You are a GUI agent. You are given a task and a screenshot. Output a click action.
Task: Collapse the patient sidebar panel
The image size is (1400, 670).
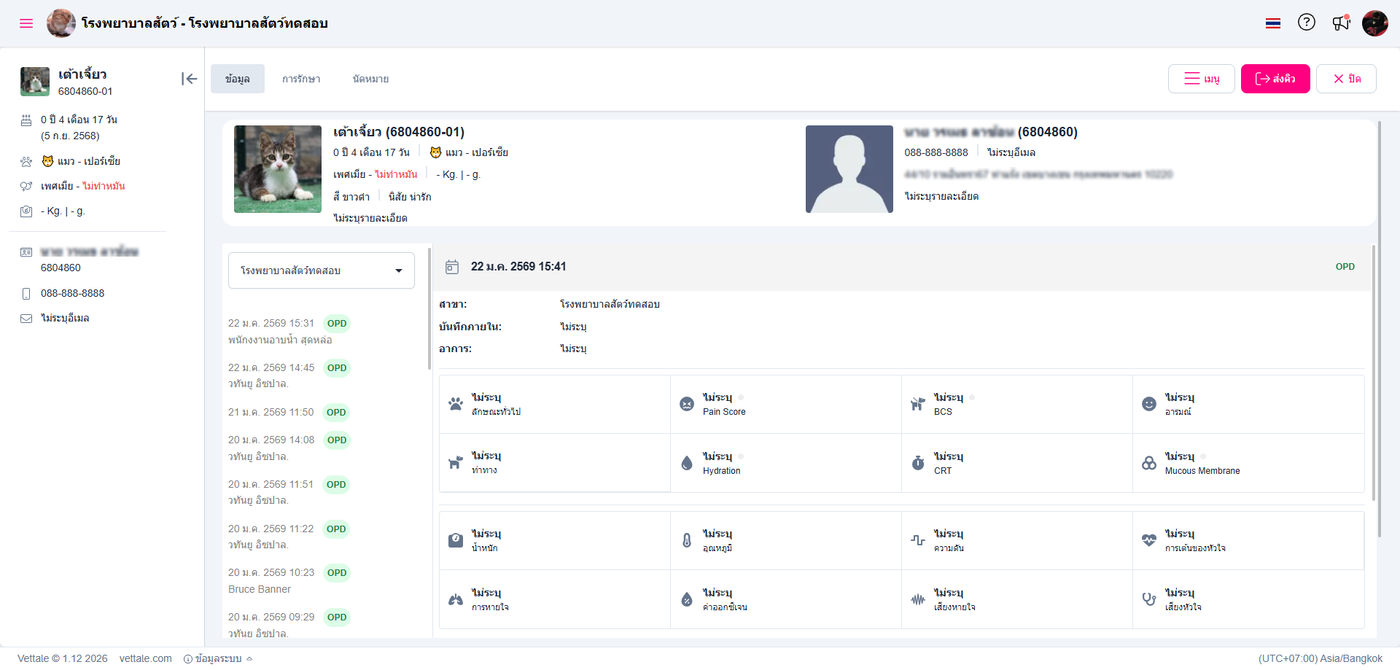[189, 79]
